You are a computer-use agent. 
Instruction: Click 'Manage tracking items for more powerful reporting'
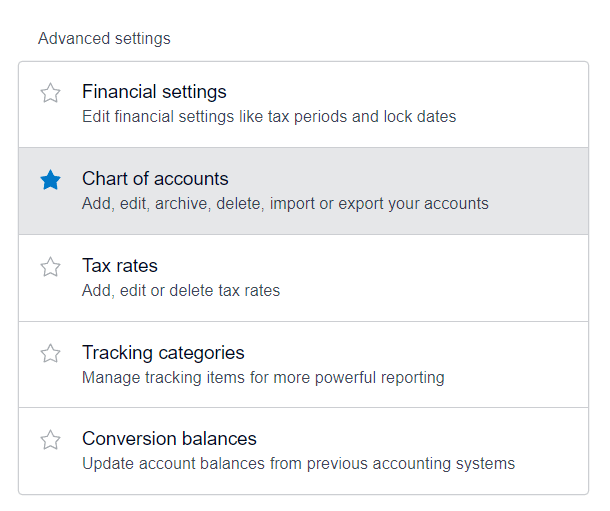pyautogui.click(x=263, y=378)
